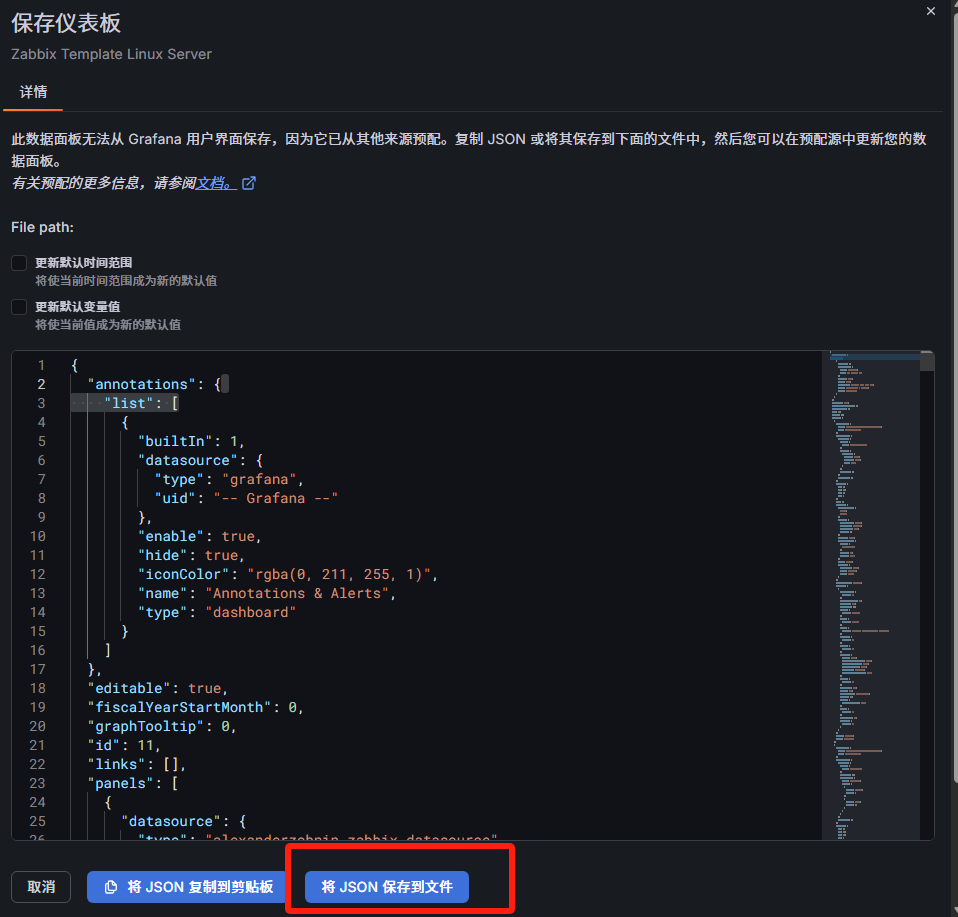Click the "panels" key on line 23

pyautogui.click(x=120, y=783)
